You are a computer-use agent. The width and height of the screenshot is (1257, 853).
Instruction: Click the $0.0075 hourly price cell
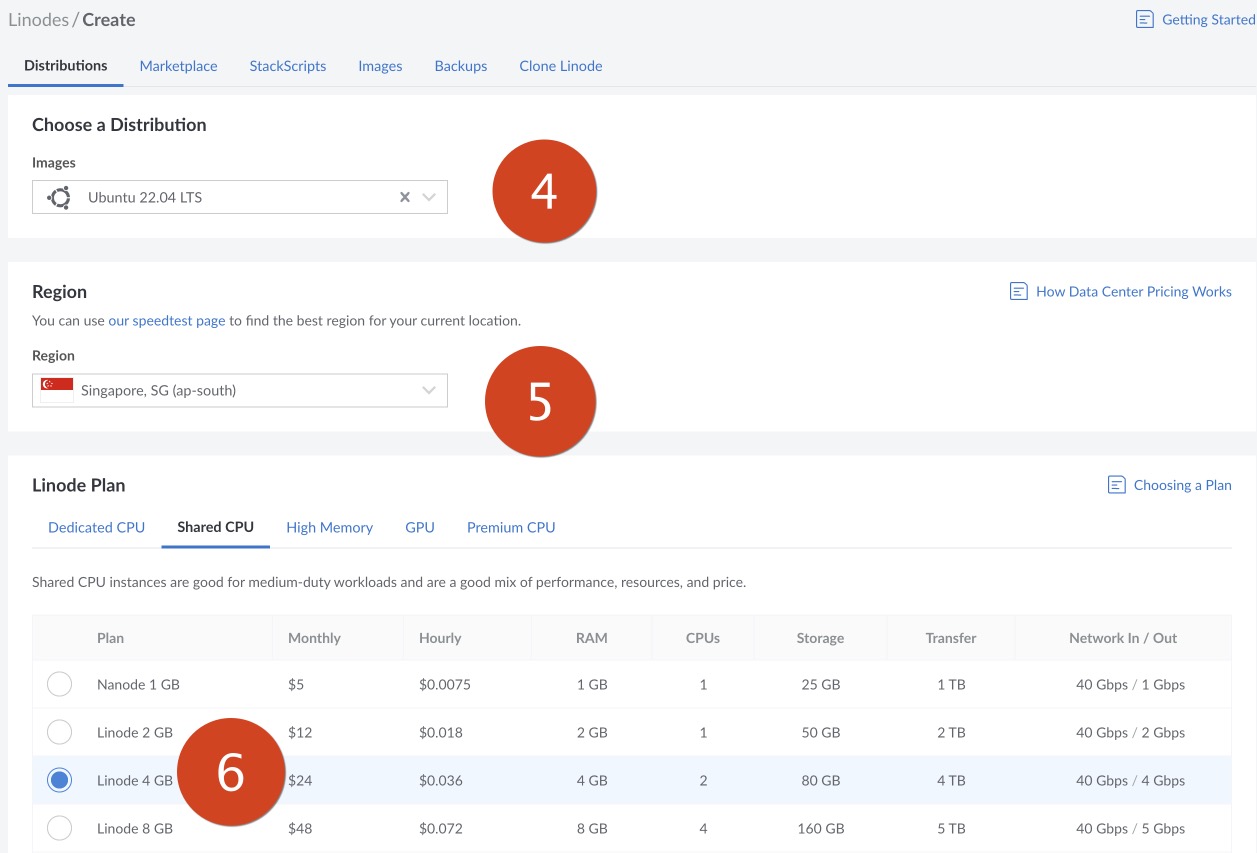coord(445,685)
